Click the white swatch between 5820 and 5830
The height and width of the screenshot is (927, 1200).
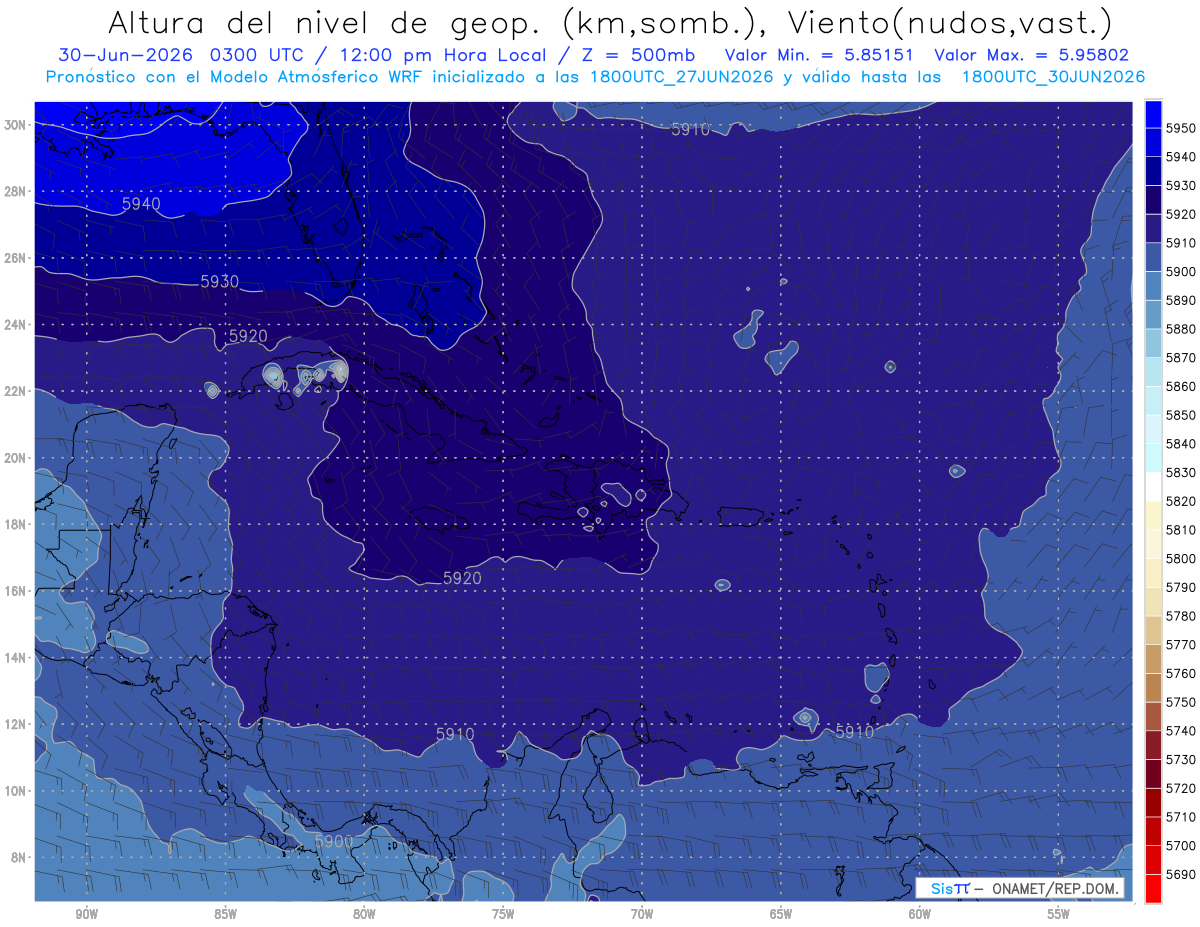coord(1152,487)
